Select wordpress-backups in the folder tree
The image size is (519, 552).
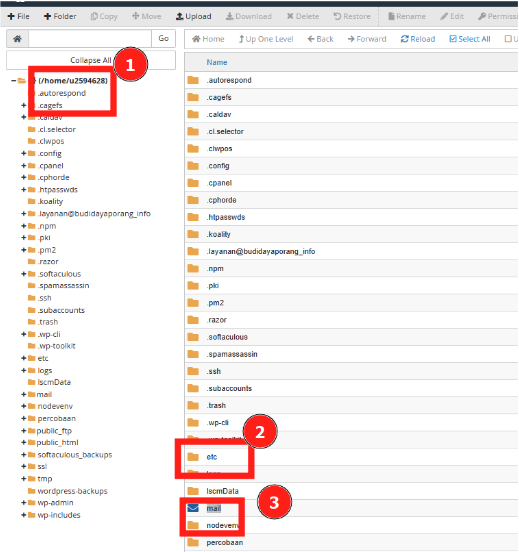tap(72, 491)
